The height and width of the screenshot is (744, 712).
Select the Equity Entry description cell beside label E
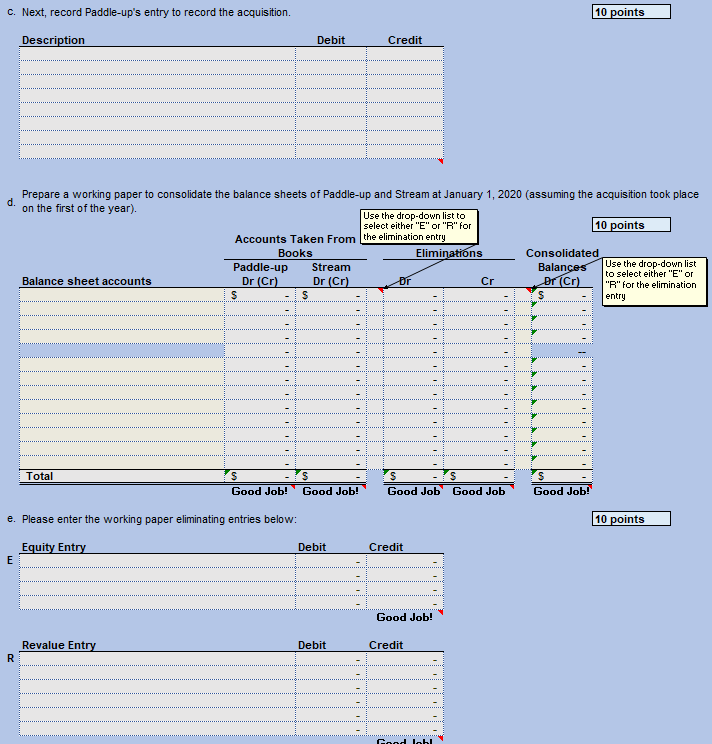pyautogui.click(x=157, y=561)
